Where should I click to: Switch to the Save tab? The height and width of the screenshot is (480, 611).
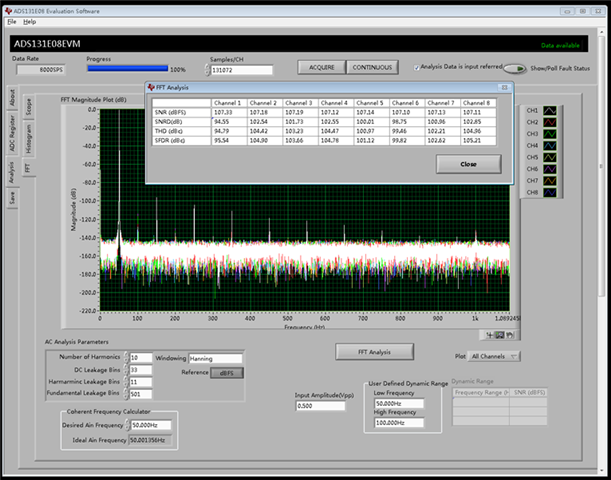(x=12, y=198)
